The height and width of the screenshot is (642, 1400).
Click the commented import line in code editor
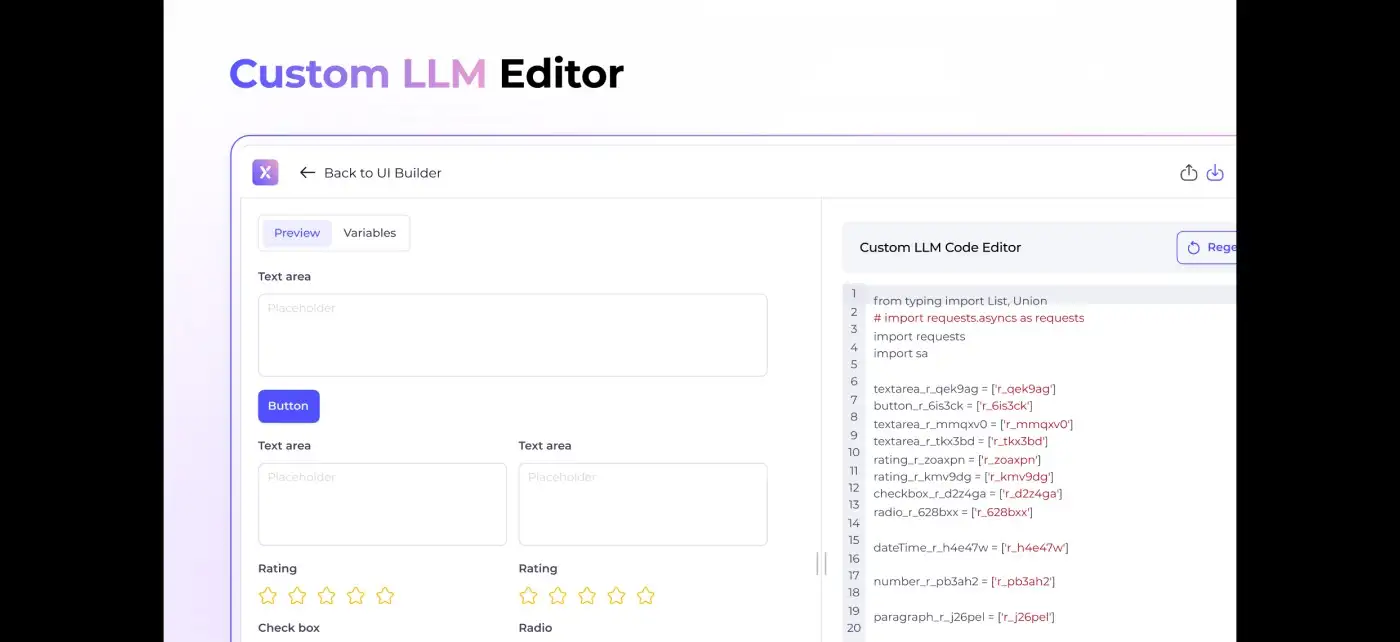(978, 318)
